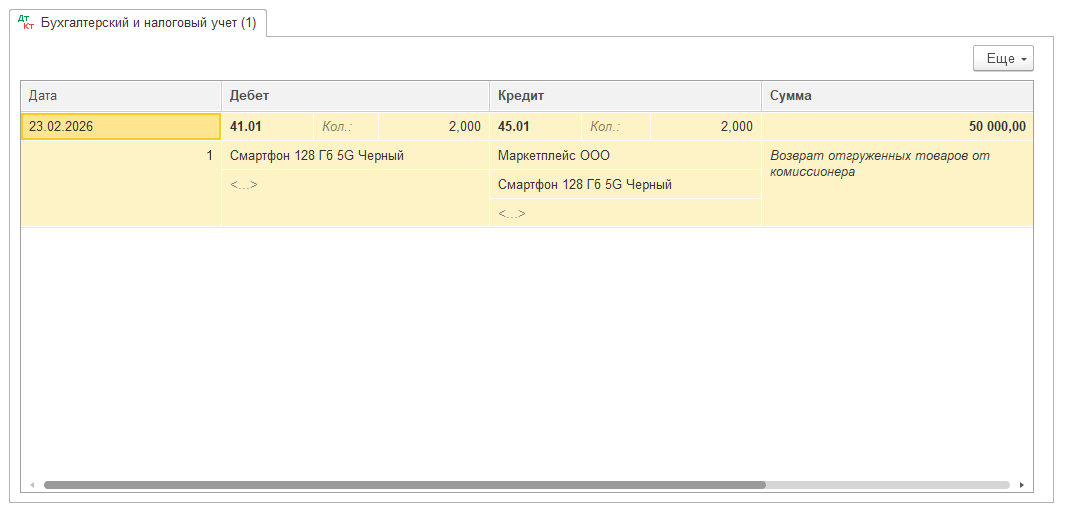The image size is (1066, 512).
Task: Click the Дебет column header
Action: (x=356, y=96)
